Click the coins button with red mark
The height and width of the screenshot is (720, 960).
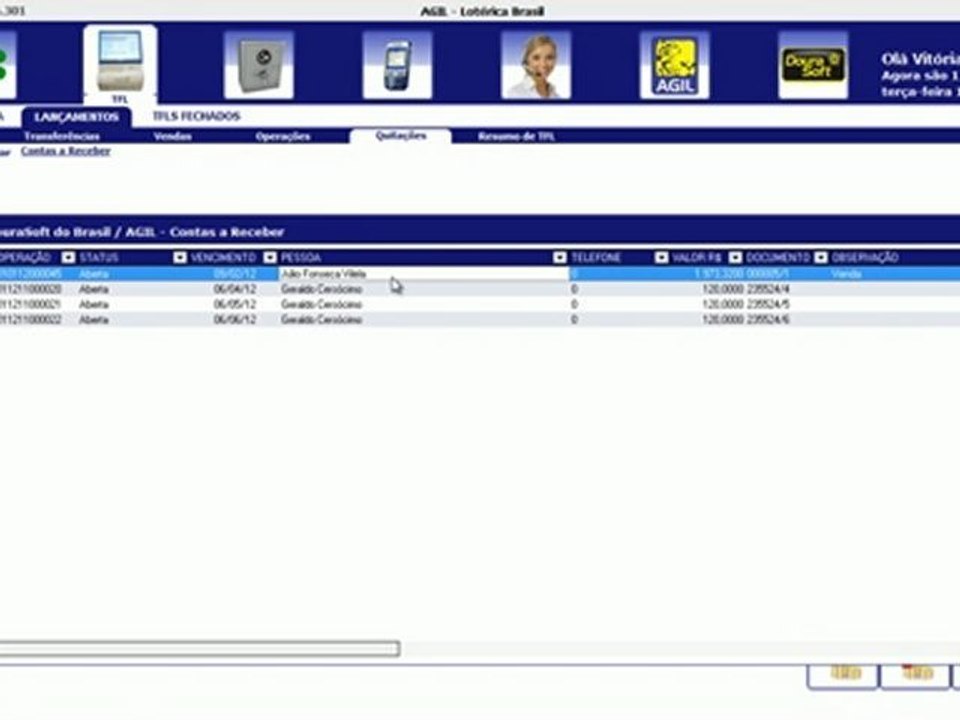coord(915,676)
